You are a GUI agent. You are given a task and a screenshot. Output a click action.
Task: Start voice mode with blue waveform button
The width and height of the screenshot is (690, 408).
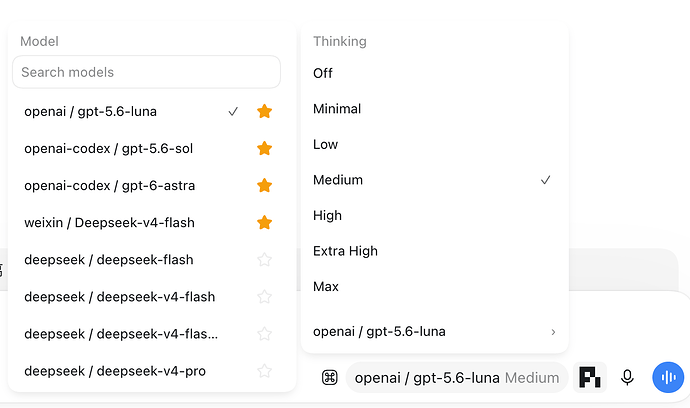(x=668, y=377)
